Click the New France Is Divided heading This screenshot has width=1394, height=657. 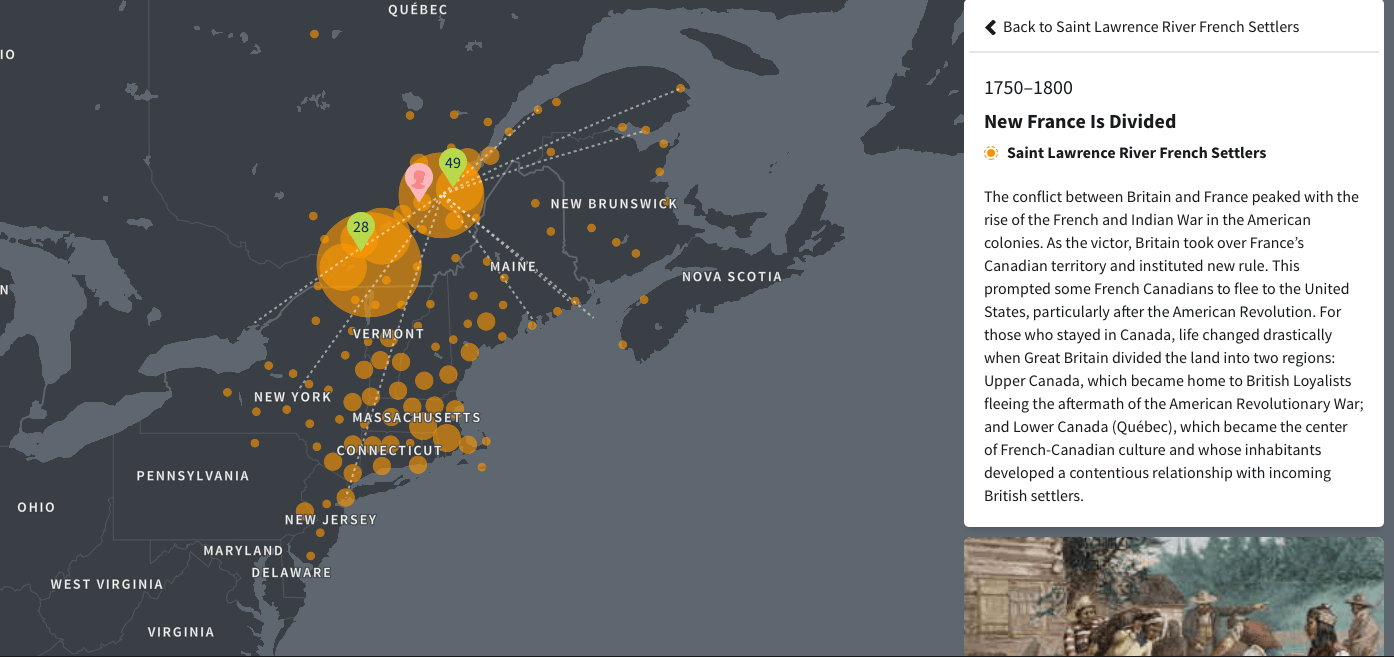pos(1079,122)
